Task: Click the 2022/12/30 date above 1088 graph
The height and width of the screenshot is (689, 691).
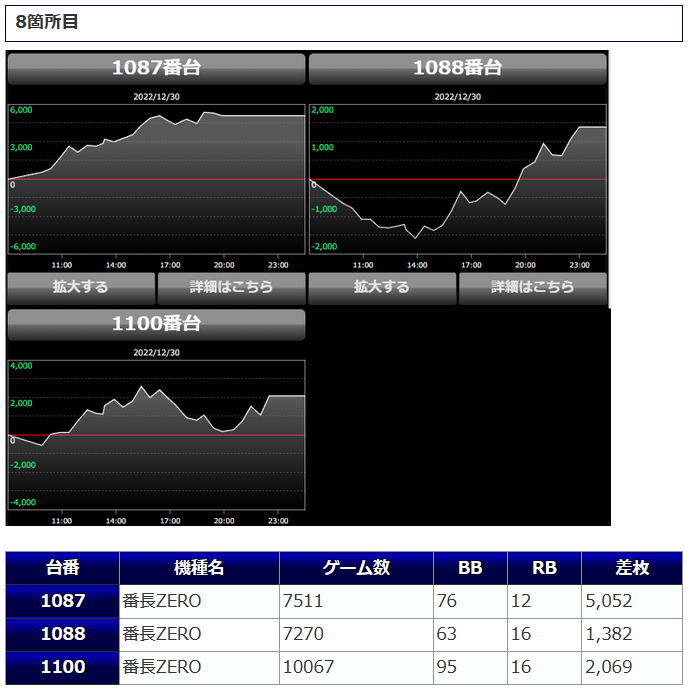Action: pyautogui.click(x=458, y=97)
